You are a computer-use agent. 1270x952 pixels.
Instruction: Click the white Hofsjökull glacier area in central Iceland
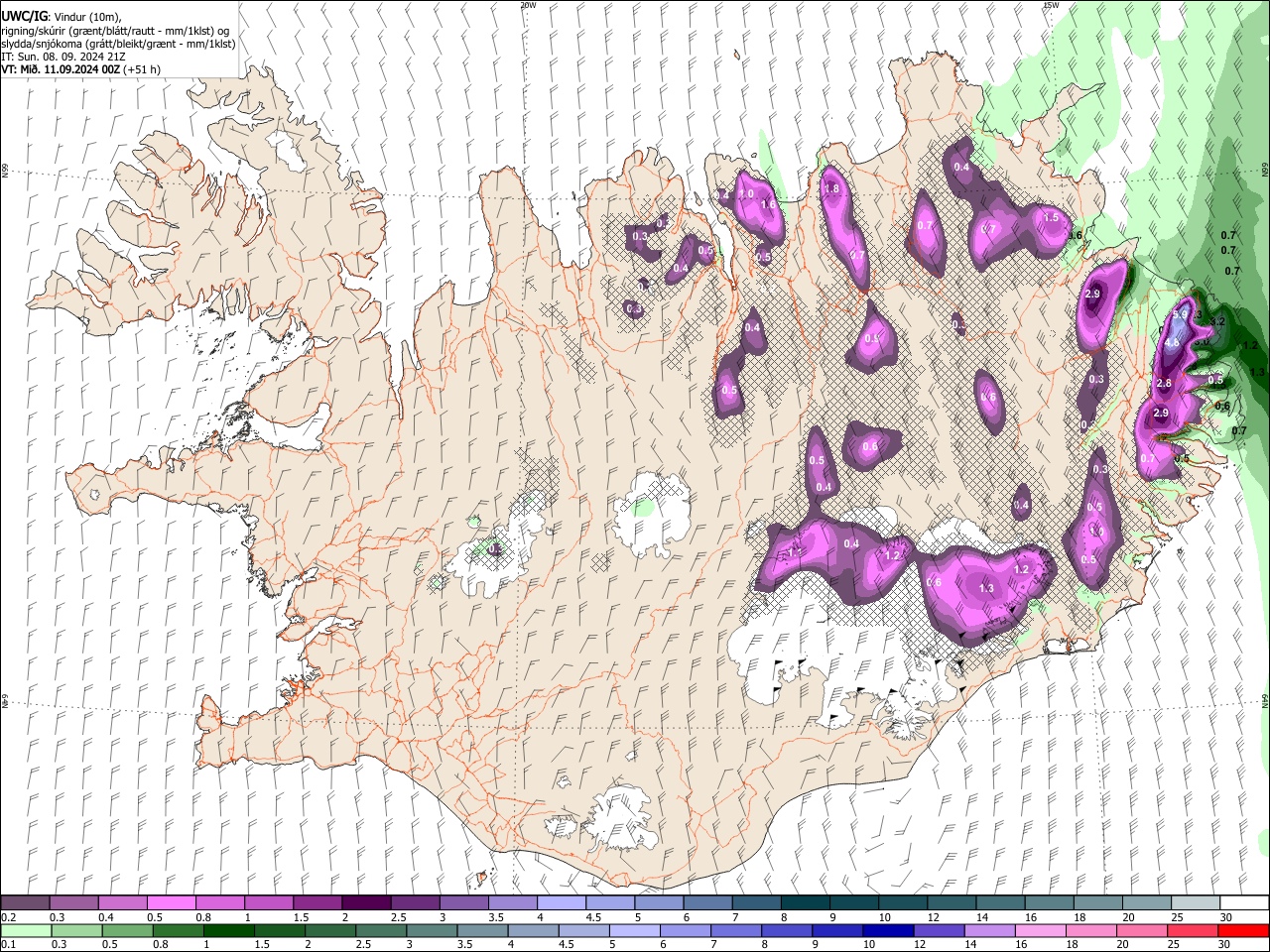652,516
